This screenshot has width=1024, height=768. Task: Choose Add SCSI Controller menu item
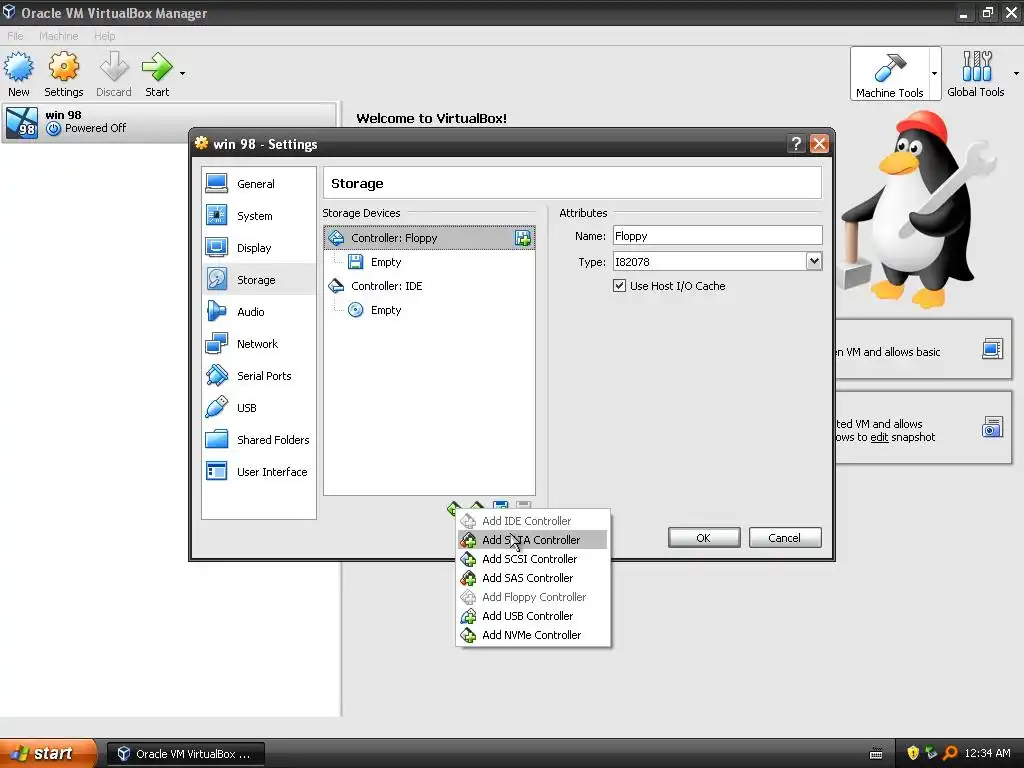point(533,559)
